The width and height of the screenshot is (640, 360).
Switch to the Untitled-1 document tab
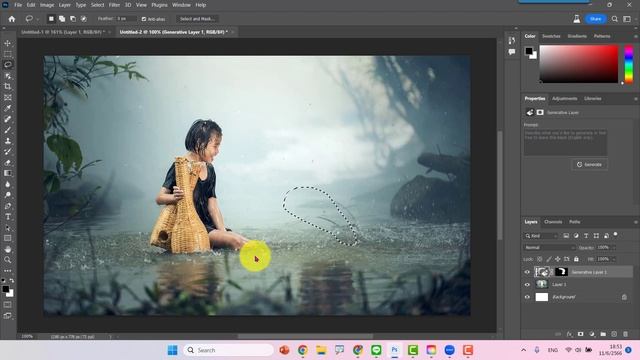pos(62,32)
